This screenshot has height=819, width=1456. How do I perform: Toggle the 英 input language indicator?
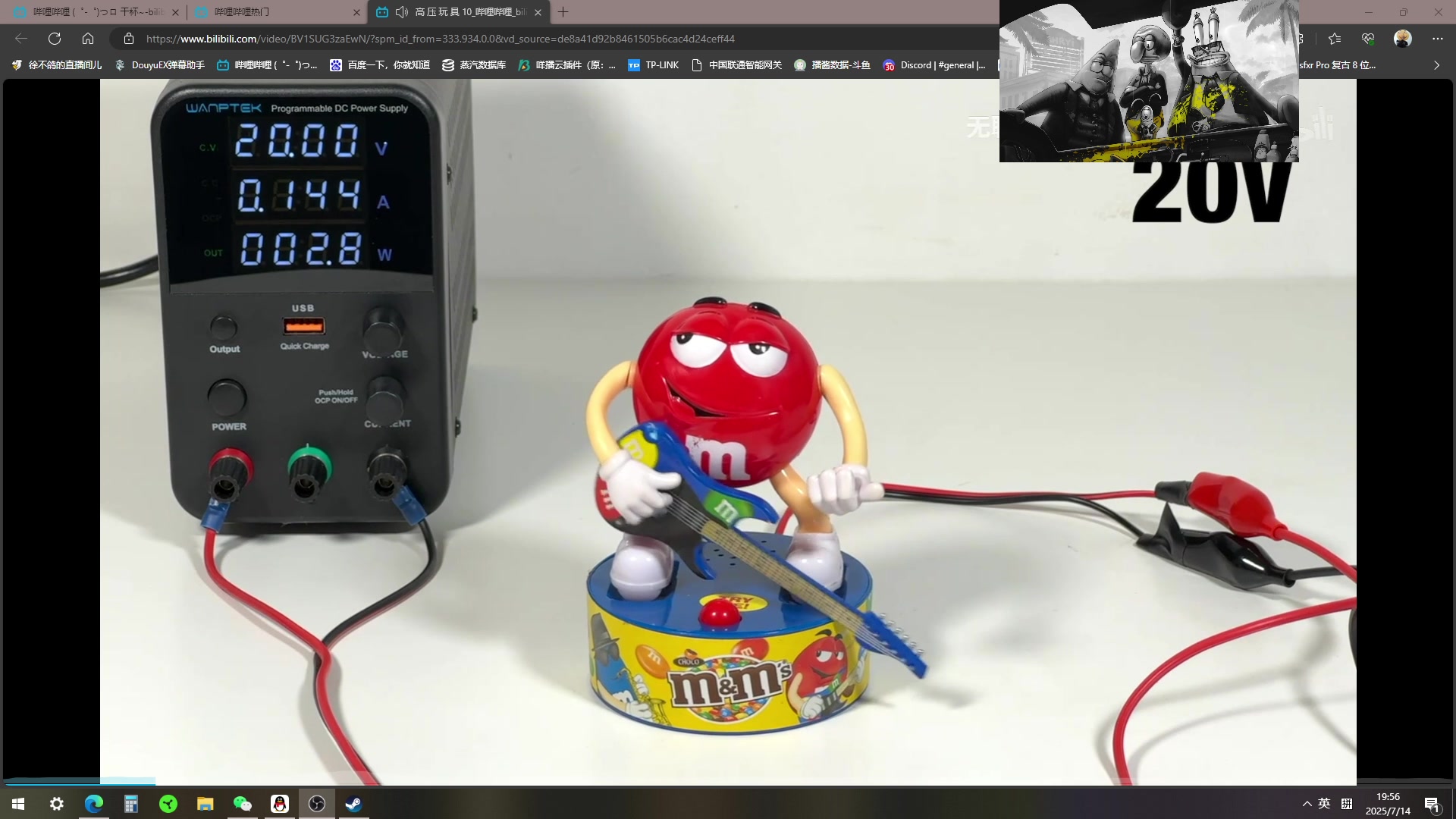pos(1324,804)
